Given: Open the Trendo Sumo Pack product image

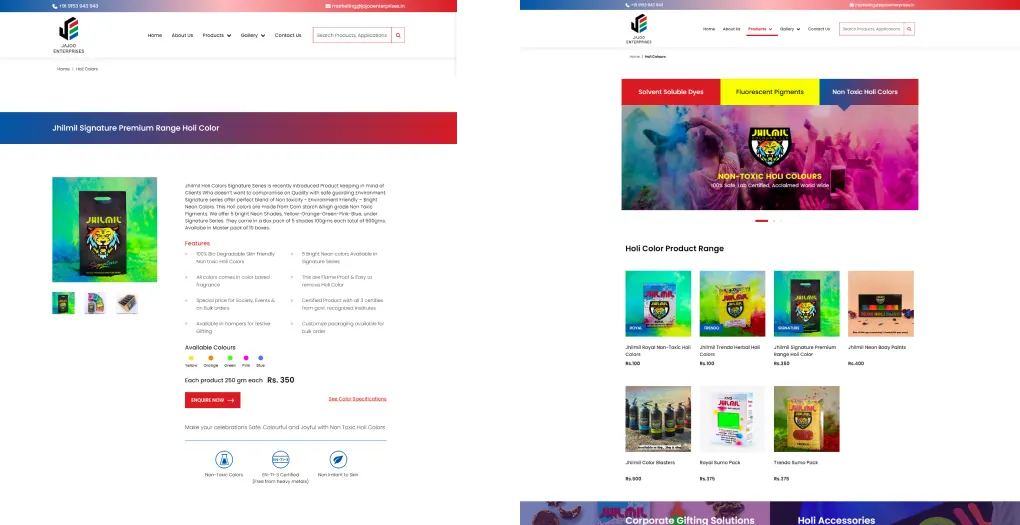Looking at the screenshot, I should click(807, 419).
